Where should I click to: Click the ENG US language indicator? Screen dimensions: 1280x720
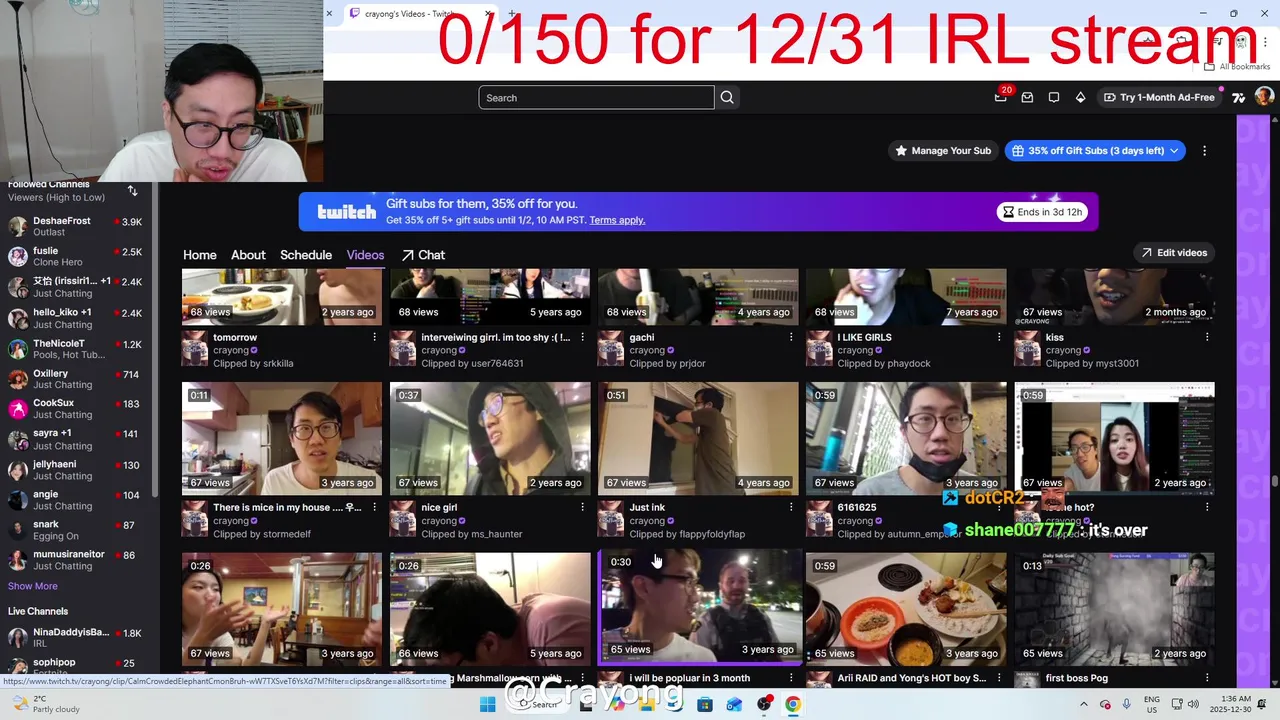pyautogui.click(x=1152, y=704)
